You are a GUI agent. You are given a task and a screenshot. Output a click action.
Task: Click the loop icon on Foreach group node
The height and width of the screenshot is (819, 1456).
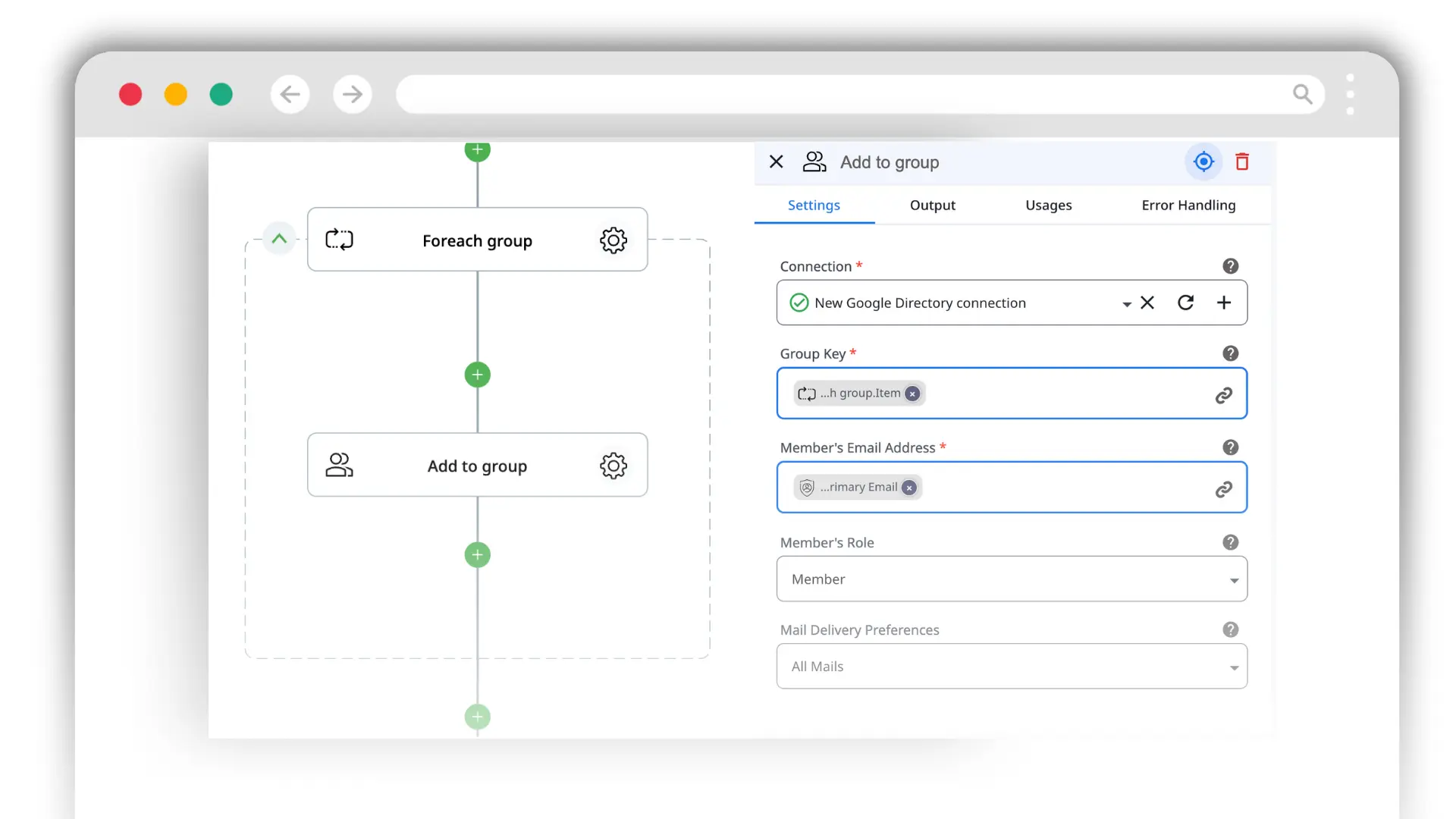pos(339,239)
